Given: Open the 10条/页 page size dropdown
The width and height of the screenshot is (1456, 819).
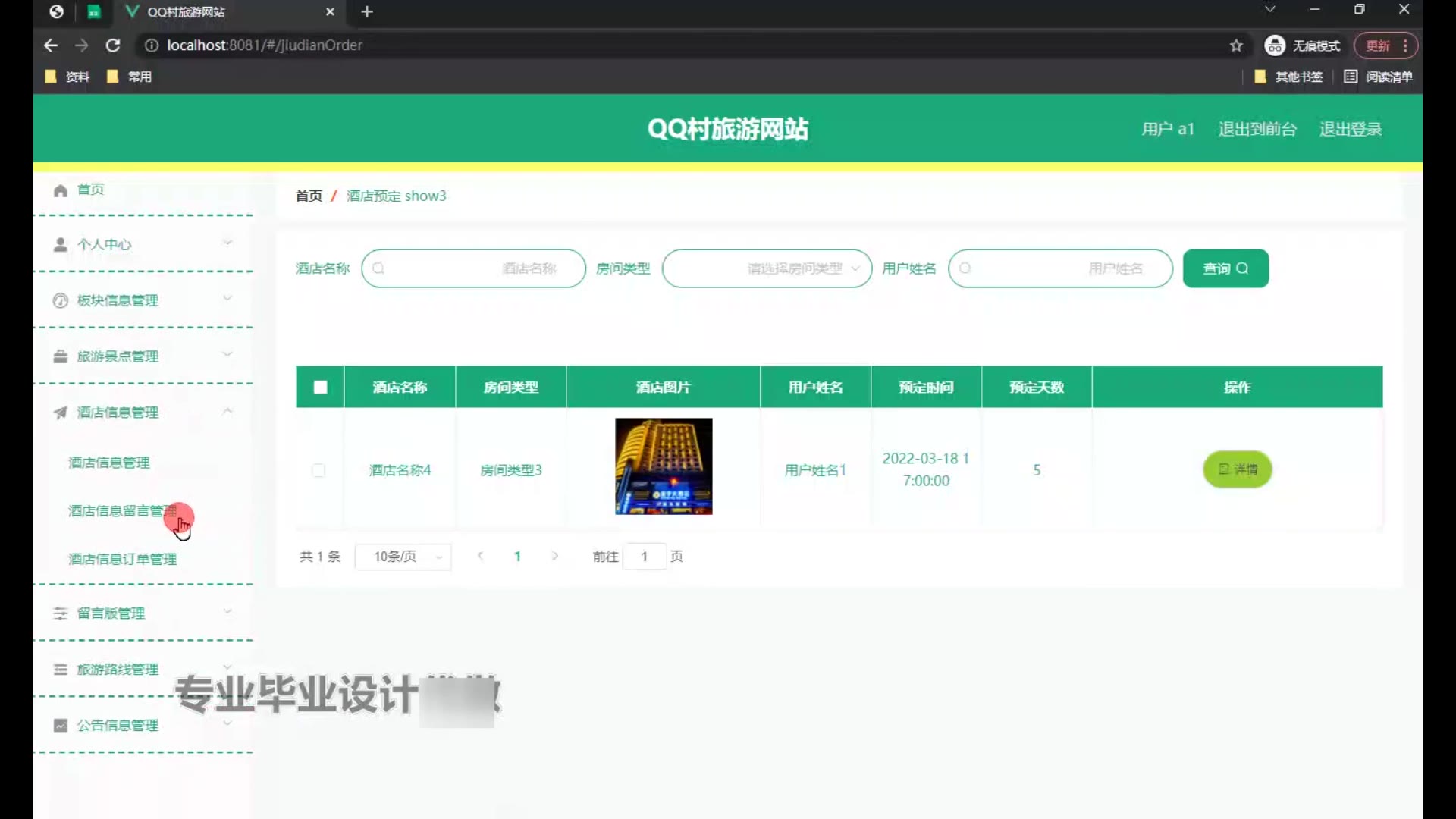Looking at the screenshot, I should 403,557.
